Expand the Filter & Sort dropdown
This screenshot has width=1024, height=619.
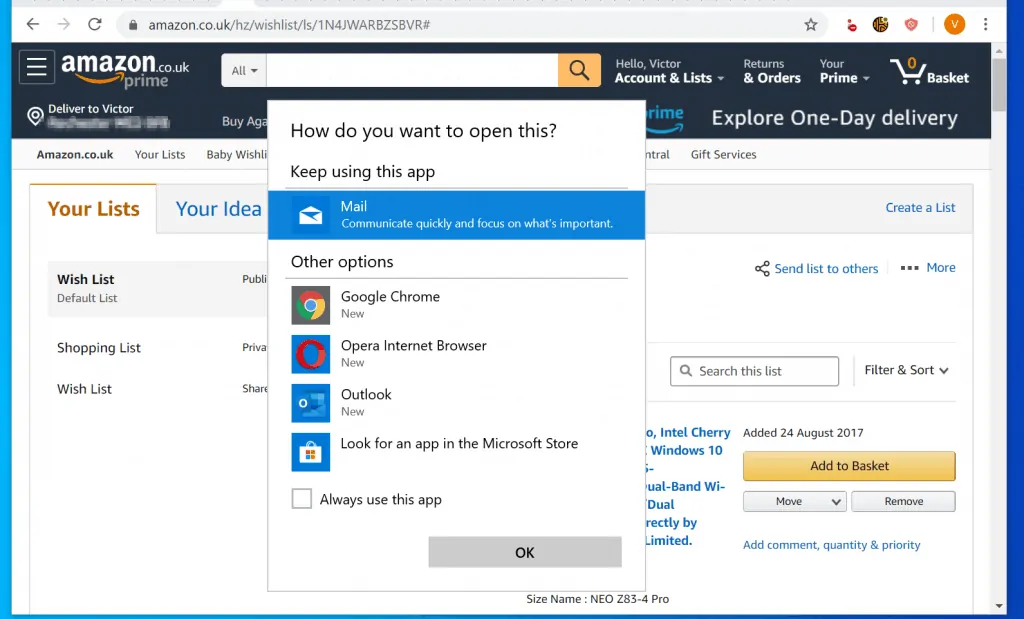pyautogui.click(x=904, y=370)
